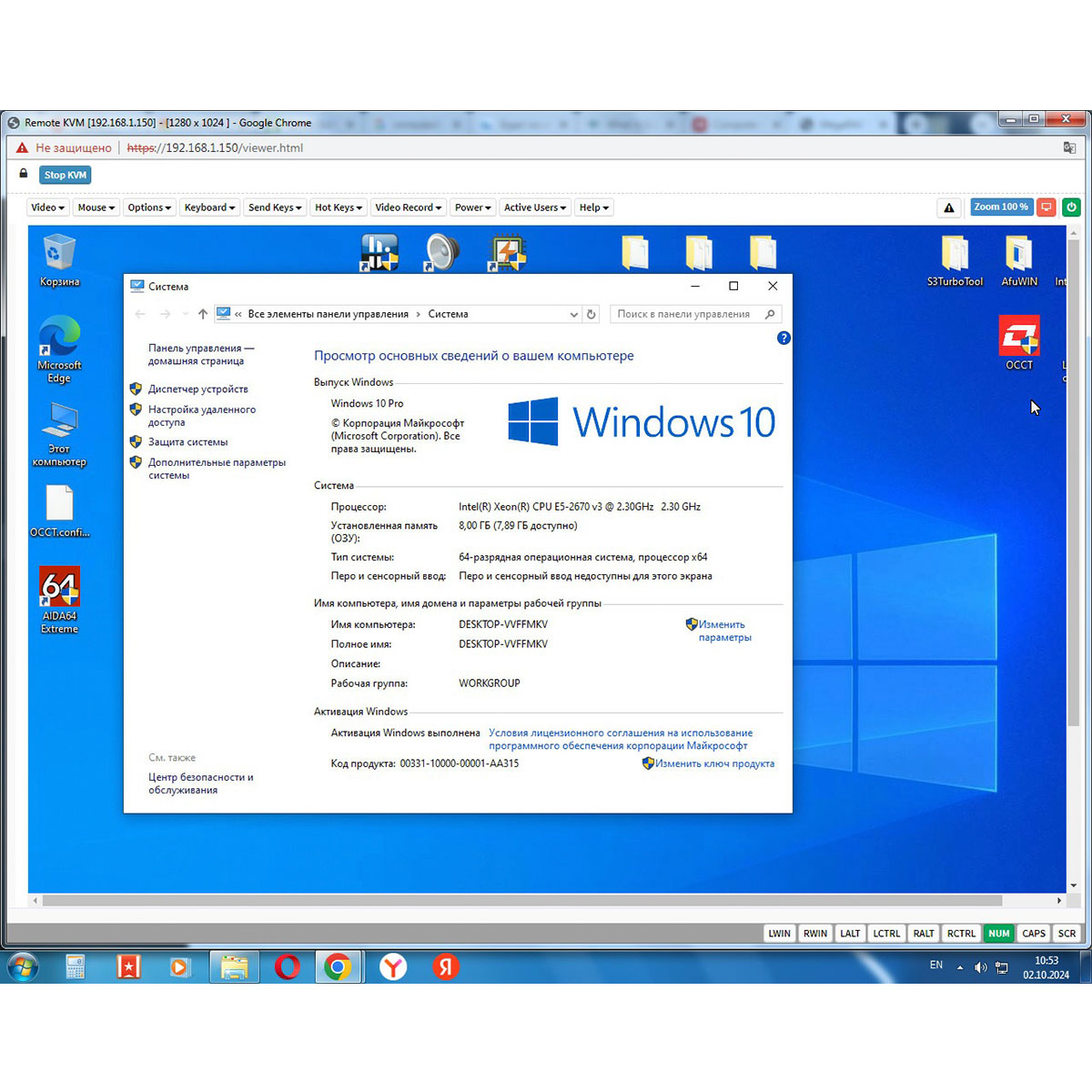
Task: Open Microsoft Edge desktop shortcut
Action: tap(59, 338)
